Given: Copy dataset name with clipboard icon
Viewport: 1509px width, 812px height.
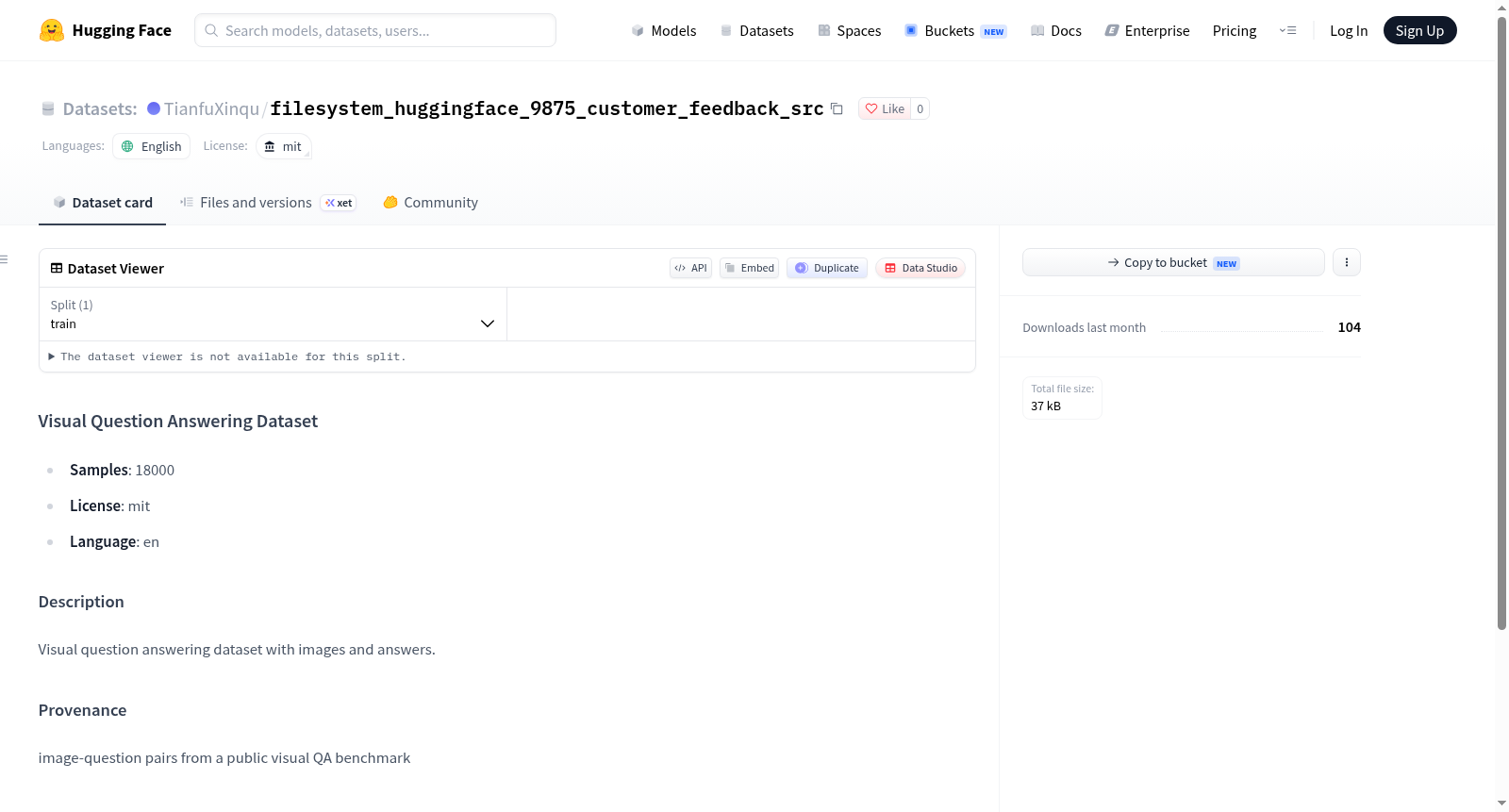Looking at the screenshot, I should (x=837, y=108).
